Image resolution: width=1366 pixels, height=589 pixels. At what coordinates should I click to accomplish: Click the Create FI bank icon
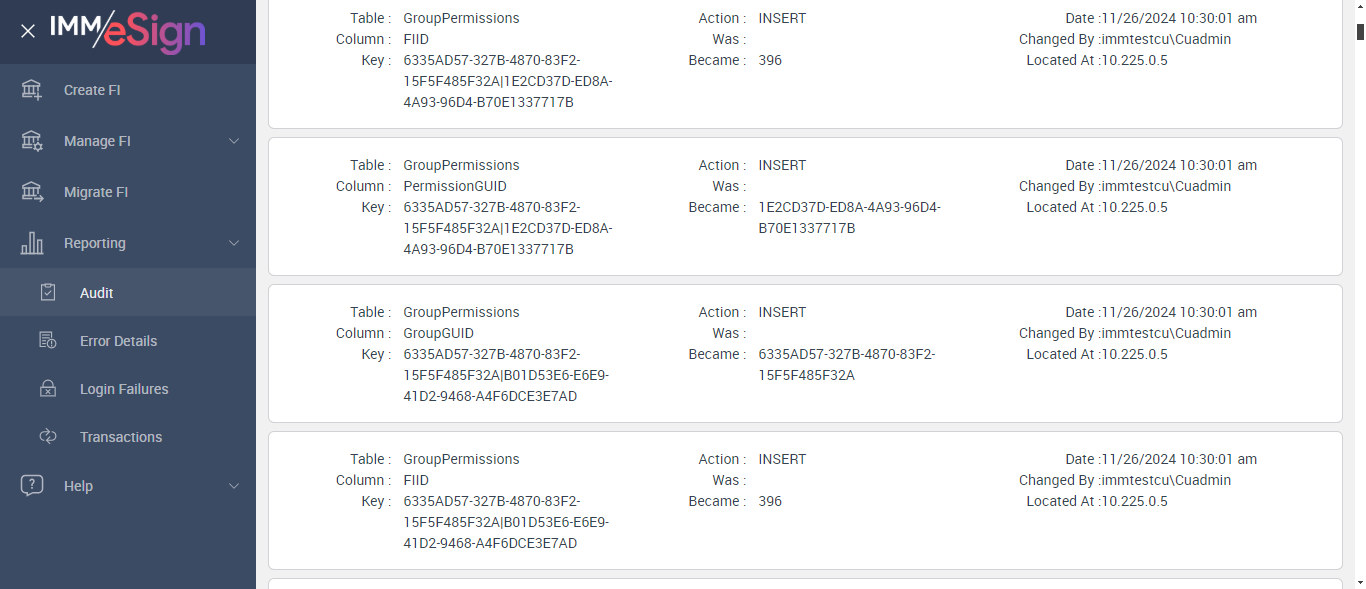(32, 90)
